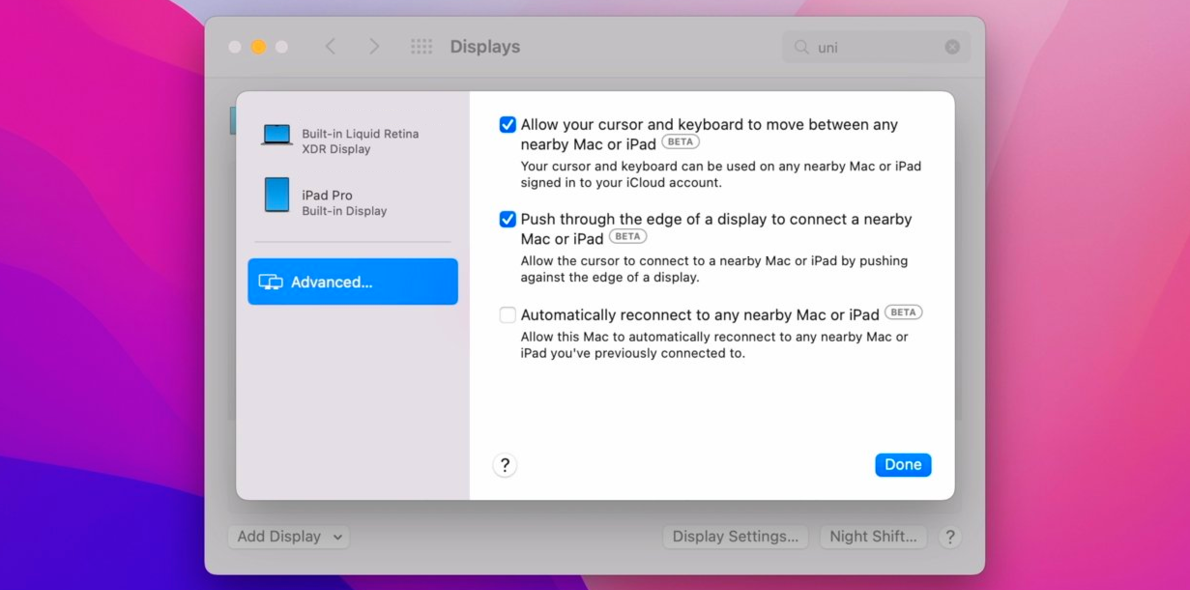Click the displays icon beside Advanced
1190x590 pixels.
point(271,282)
